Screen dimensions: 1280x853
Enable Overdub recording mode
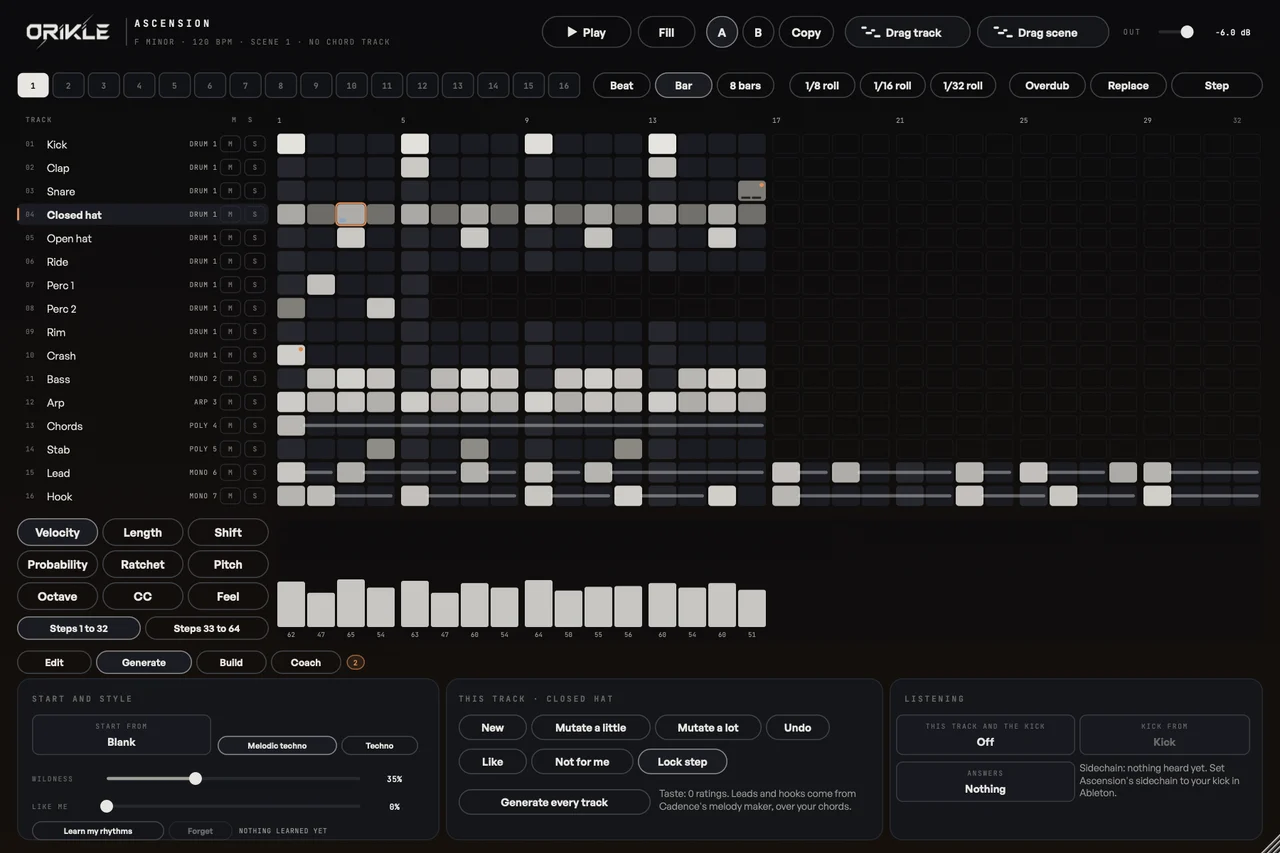1047,85
